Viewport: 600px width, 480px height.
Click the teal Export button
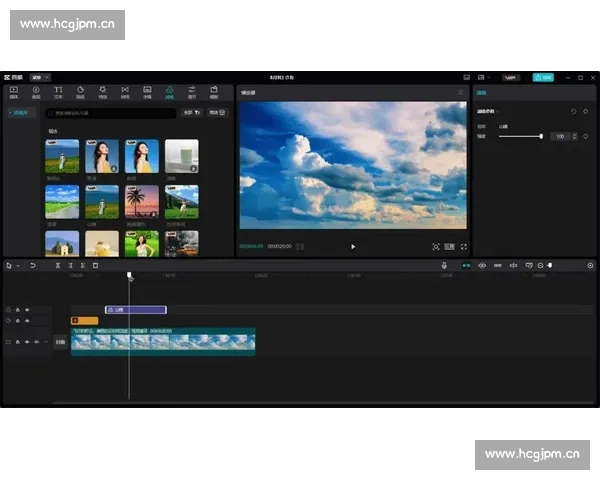coord(543,76)
